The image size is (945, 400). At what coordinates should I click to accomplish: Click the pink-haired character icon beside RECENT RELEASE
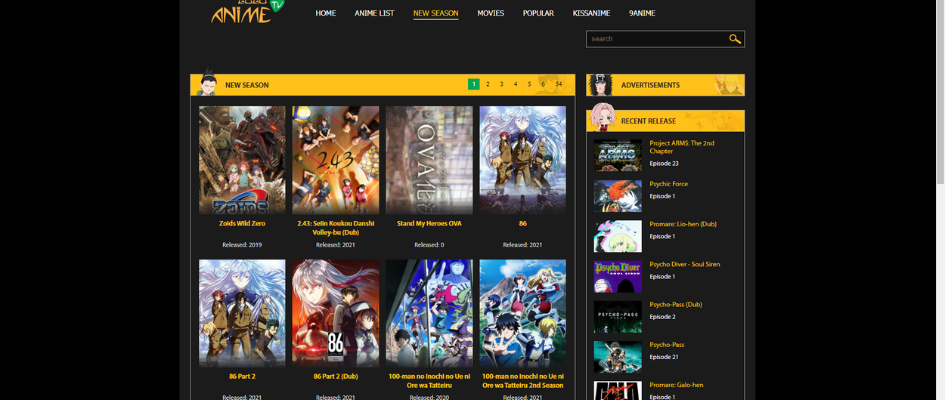[602, 117]
